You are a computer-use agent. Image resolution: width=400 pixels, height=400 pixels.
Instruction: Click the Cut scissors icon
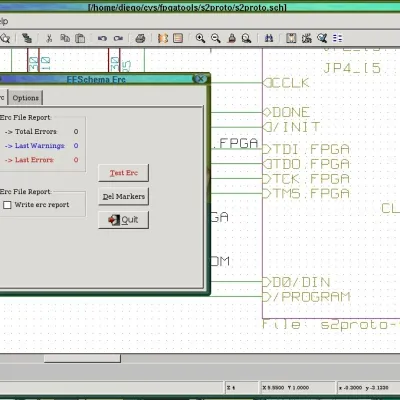(49, 38)
